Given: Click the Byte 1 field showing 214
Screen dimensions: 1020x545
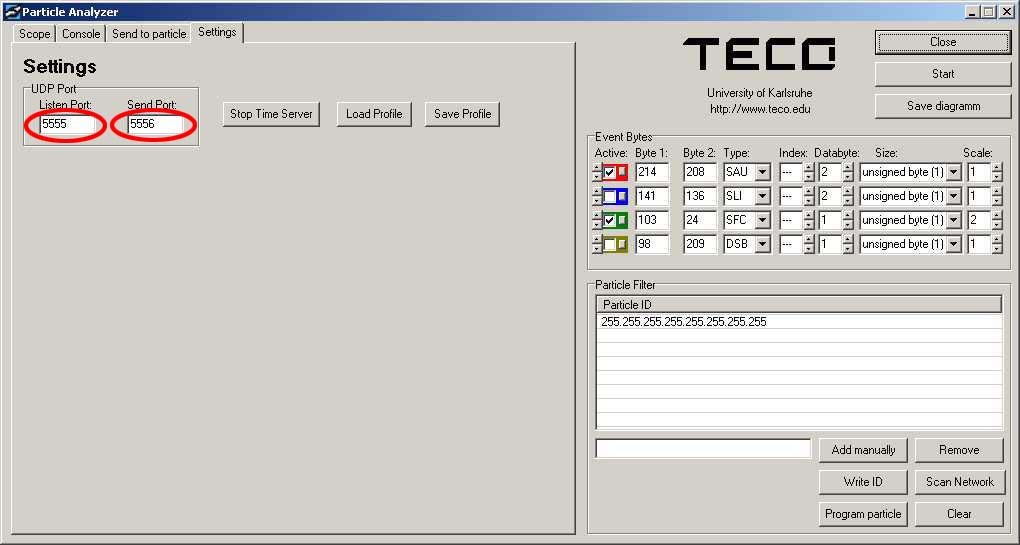Looking at the screenshot, I should pos(651,172).
